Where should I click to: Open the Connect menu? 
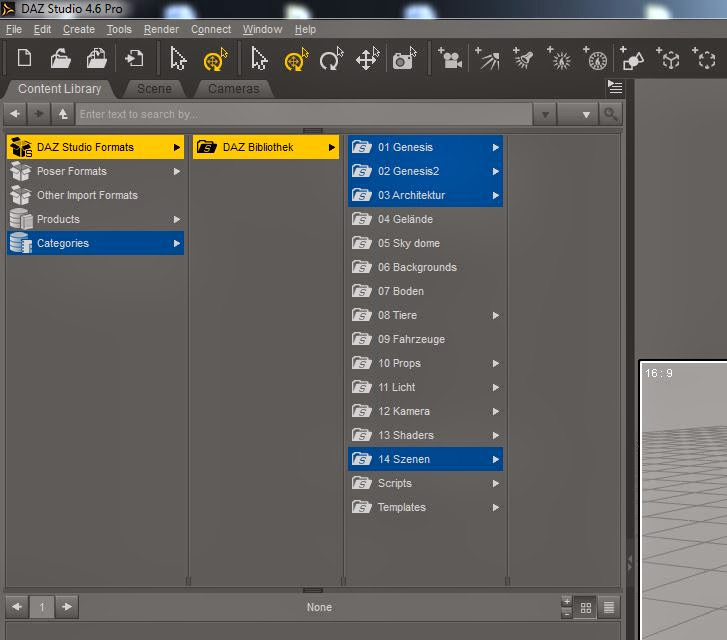click(211, 30)
